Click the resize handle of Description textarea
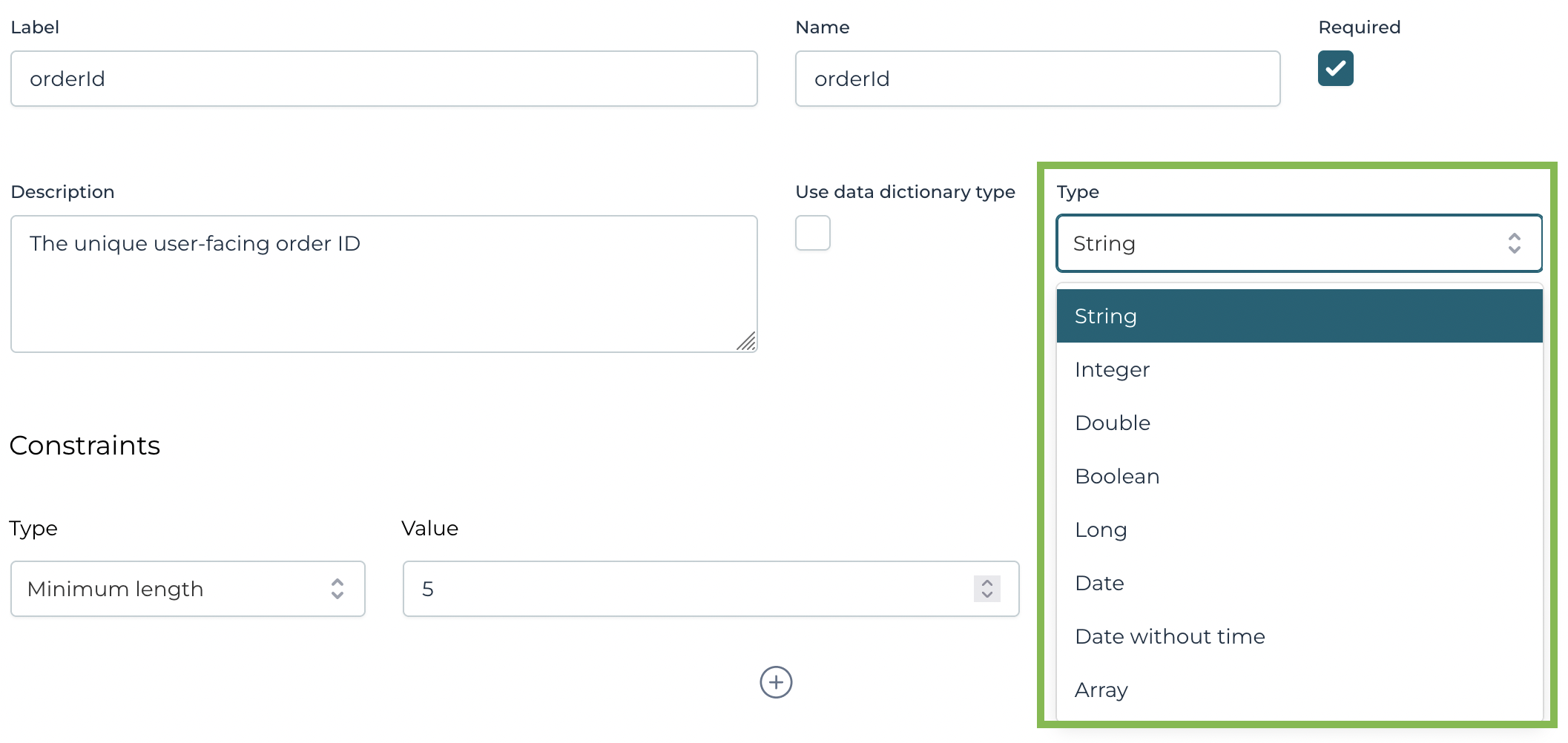 point(748,341)
